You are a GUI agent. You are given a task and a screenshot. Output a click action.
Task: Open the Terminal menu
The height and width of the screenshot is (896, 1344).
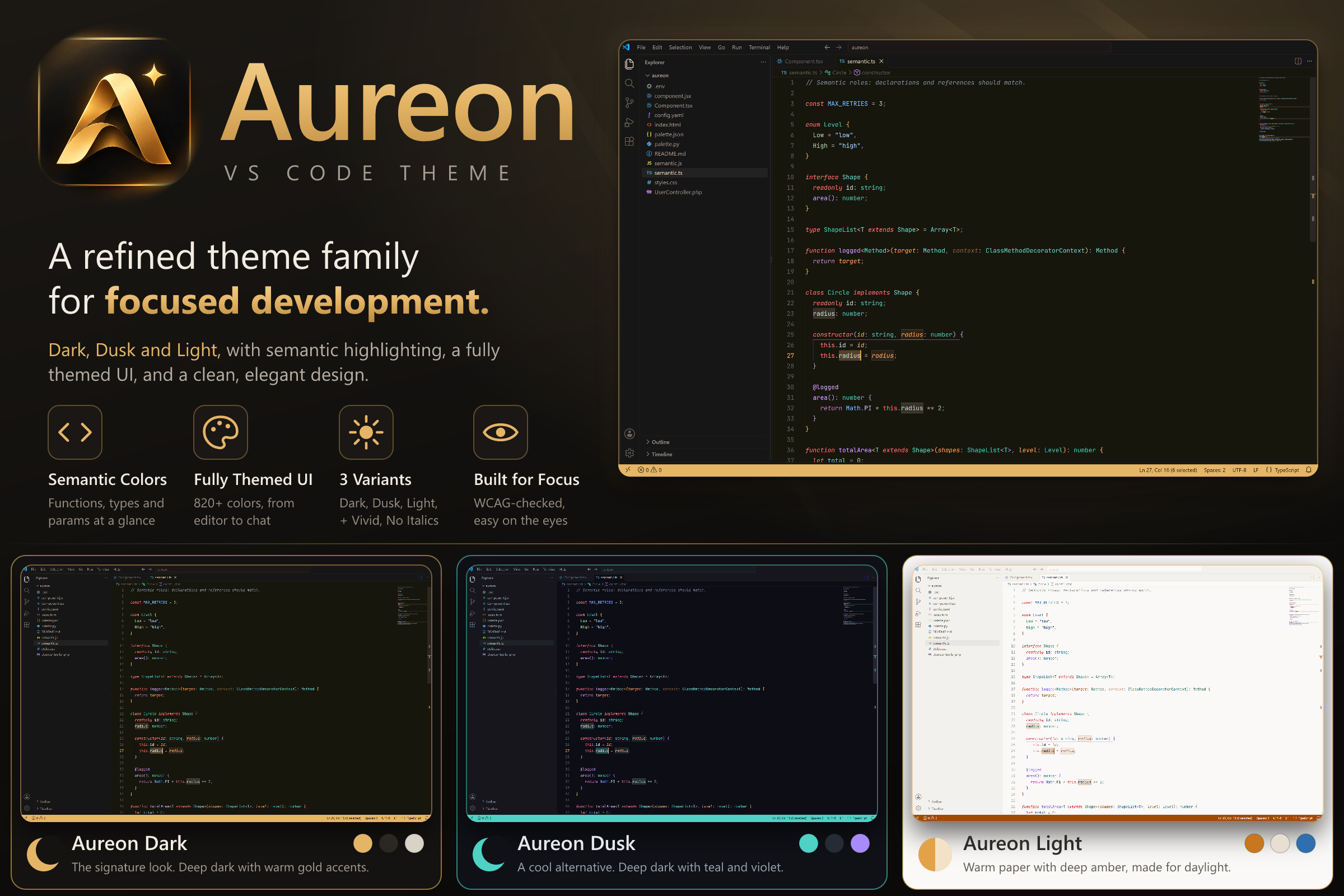[x=759, y=48]
